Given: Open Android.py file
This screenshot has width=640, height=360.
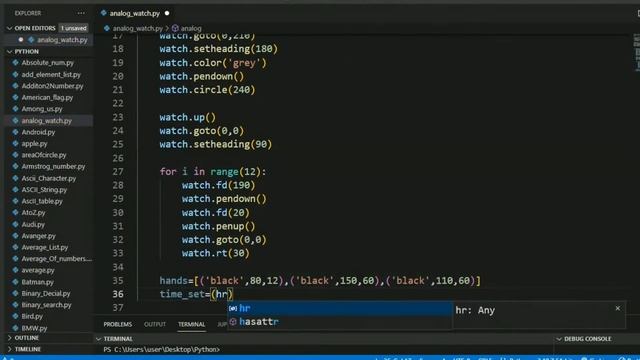Looking at the screenshot, I should pos(38,132).
